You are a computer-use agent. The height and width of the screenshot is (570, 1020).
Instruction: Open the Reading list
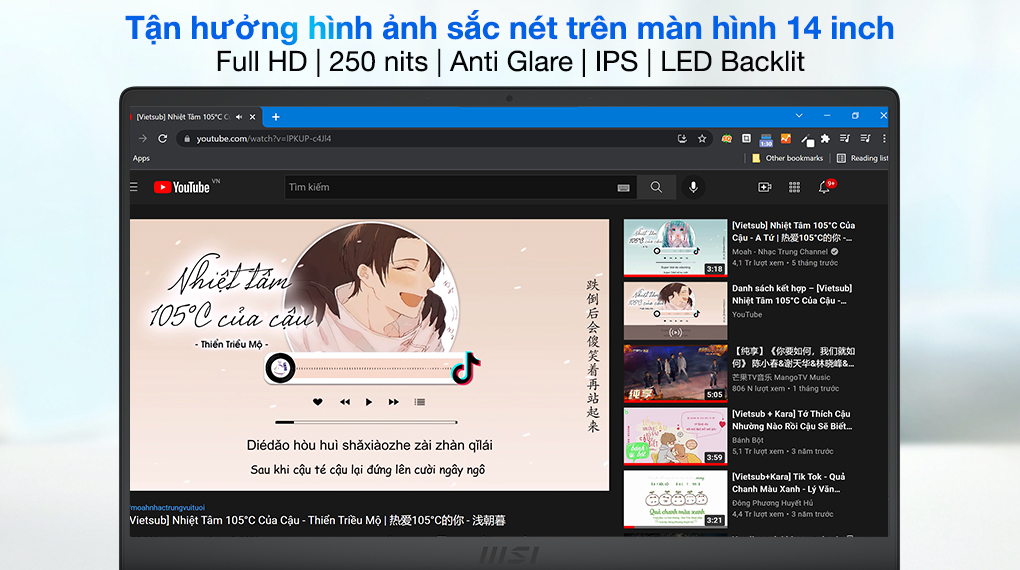[863, 158]
